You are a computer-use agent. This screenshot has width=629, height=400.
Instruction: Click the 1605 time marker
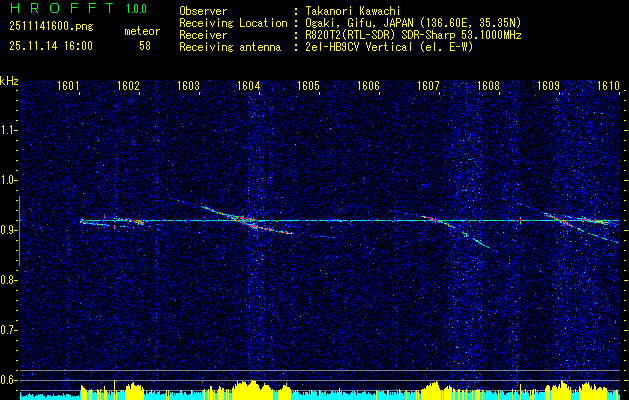pos(308,86)
